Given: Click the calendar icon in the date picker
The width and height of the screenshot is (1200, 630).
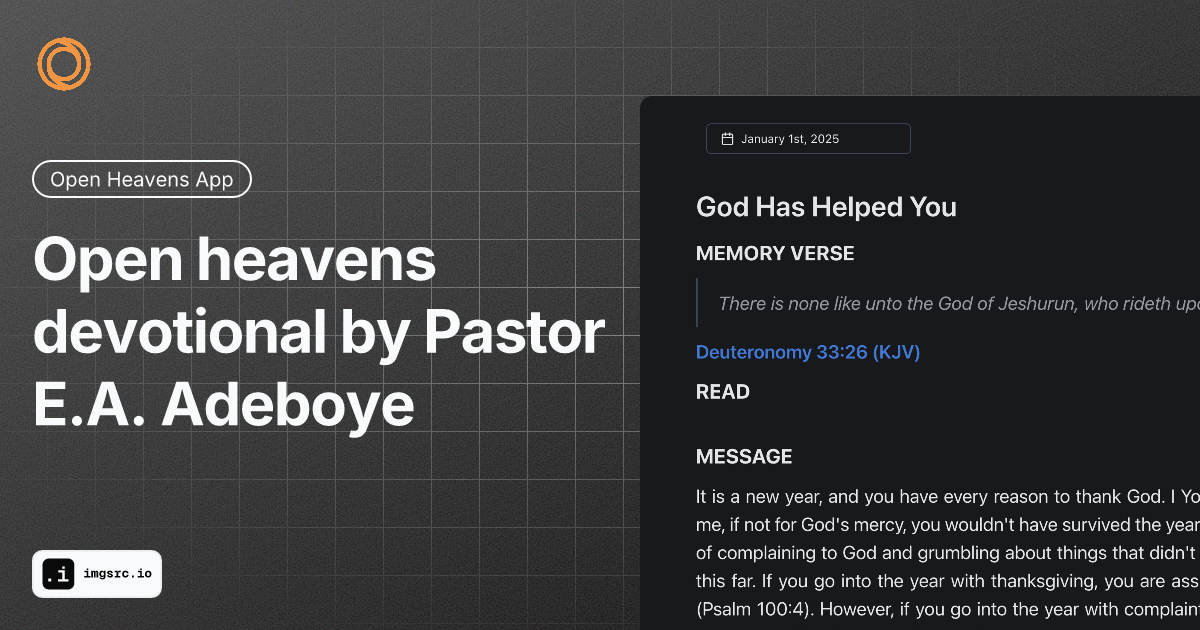Looking at the screenshot, I should point(727,139).
